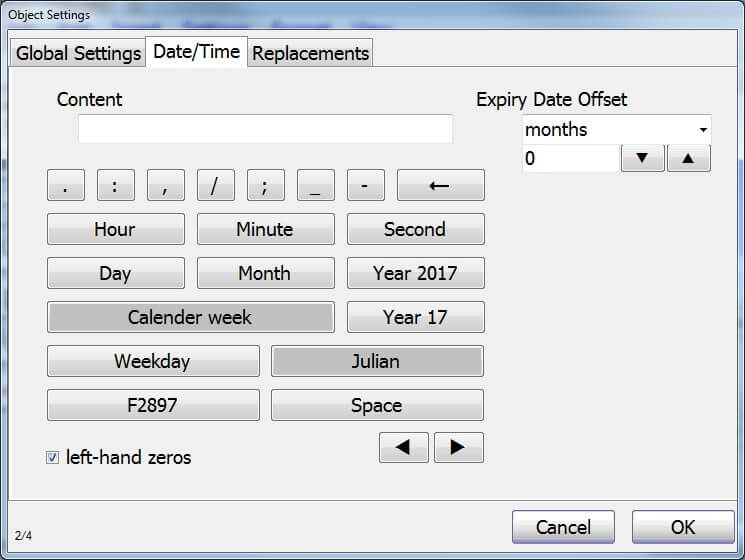The image size is (745, 560).
Task: Toggle the Calender week button
Action: pyautogui.click(x=190, y=317)
